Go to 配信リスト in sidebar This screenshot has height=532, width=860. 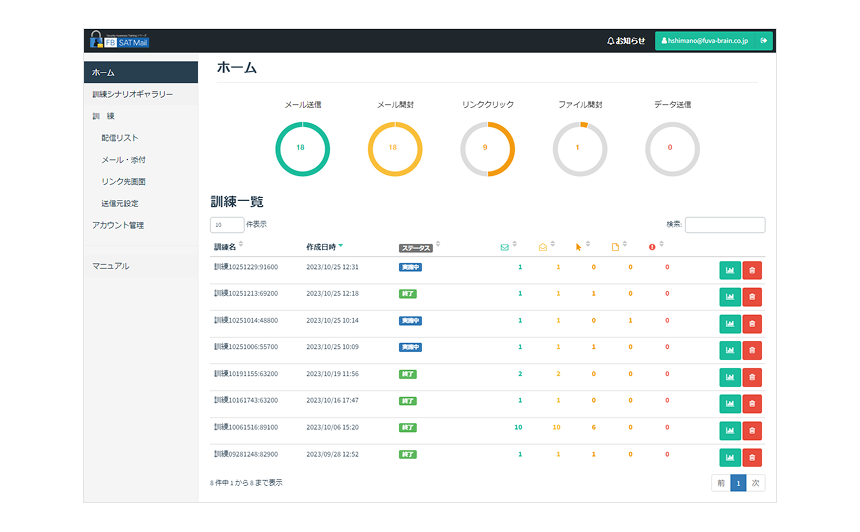pyautogui.click(x=119, y=137)
